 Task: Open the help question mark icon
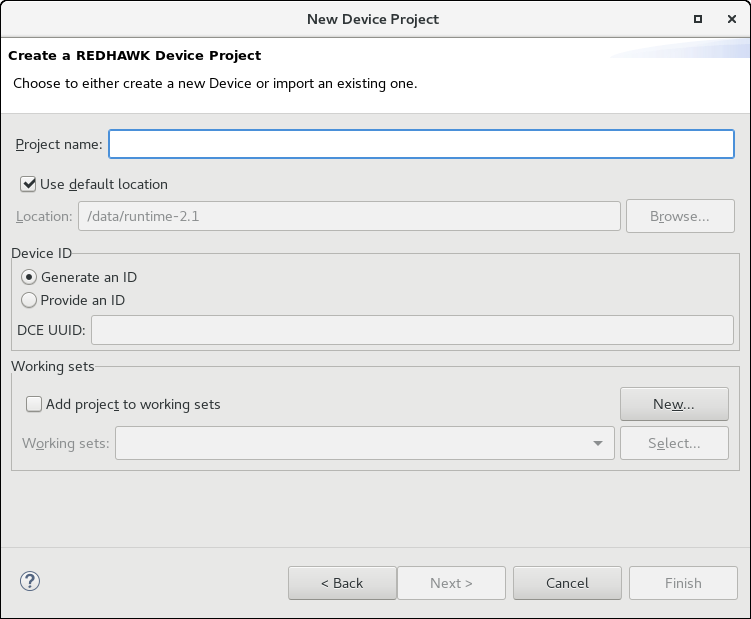pos(29,582)
